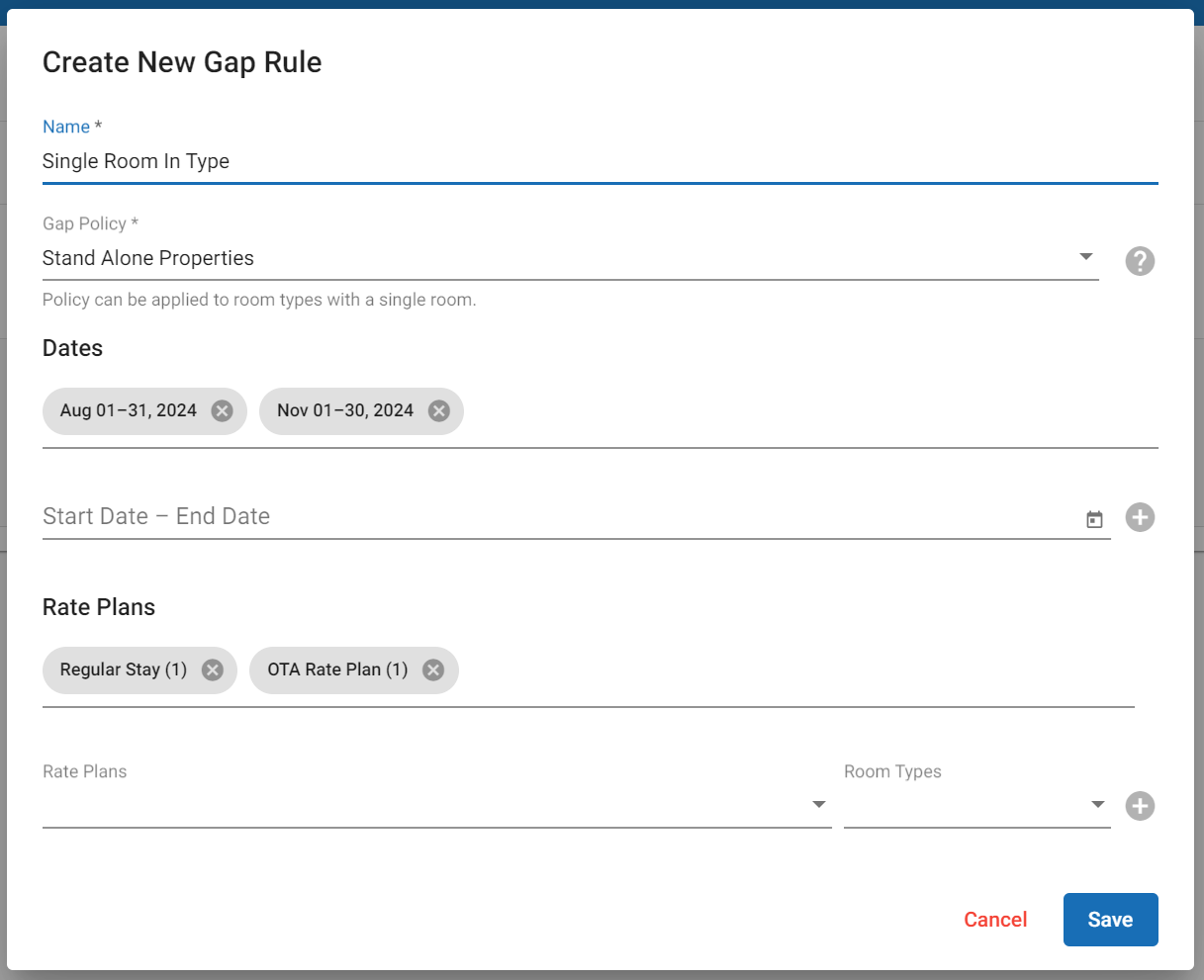Delete the OTA Rate Plan (1) chip

pyautogui.click(x=432, y=669)
